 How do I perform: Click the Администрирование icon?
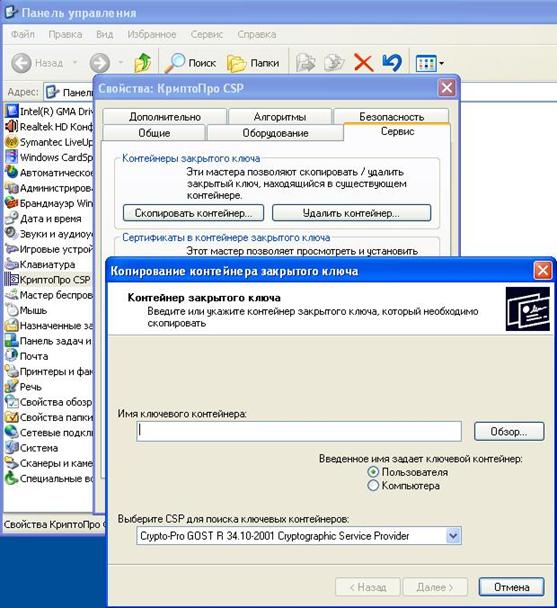coord(12,188)
